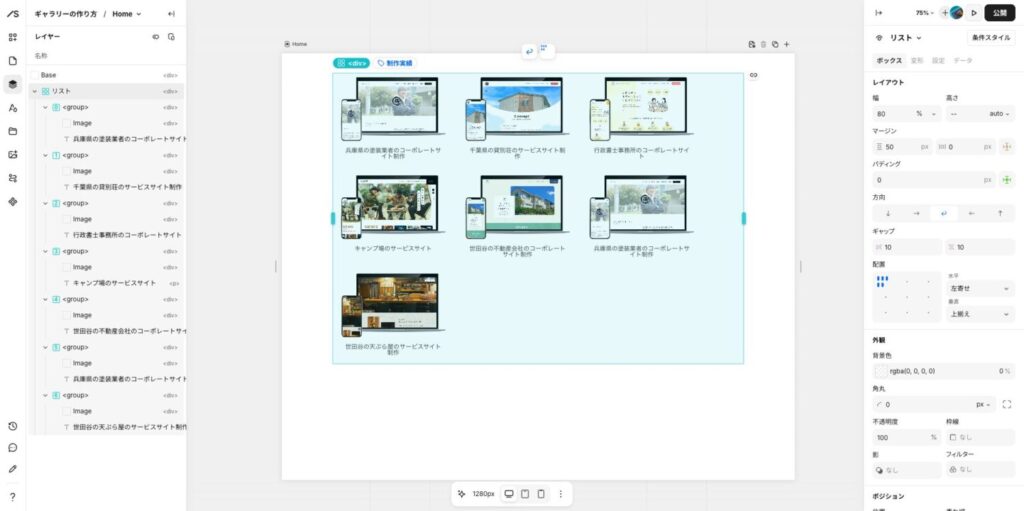1024x511 pixels.
Task: Open the 左寄せ horizontal alignment dropdown
Action: coord(979,288)
